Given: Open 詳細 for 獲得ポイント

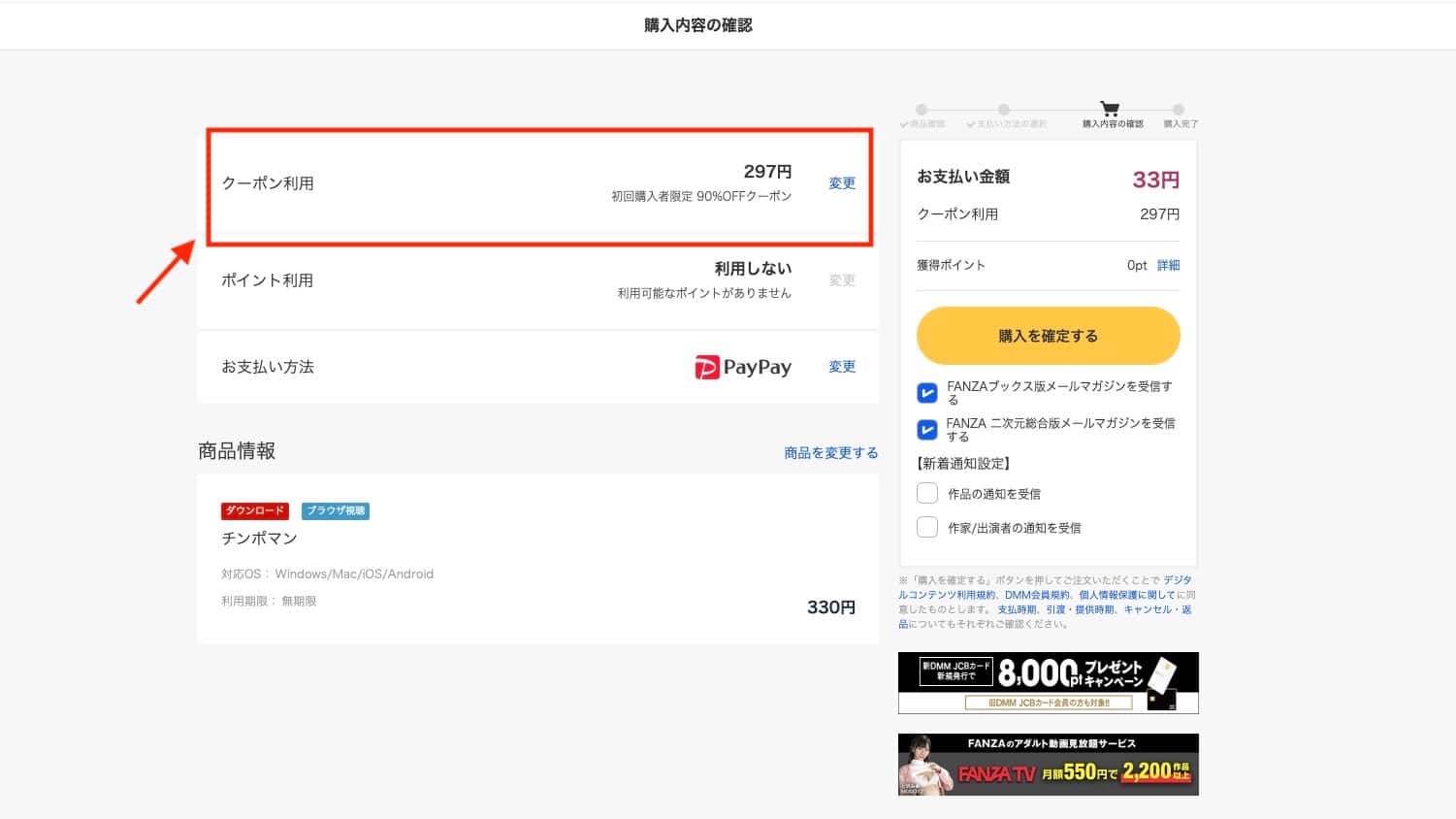Looking at the screenshot, I should point(1168,265).
